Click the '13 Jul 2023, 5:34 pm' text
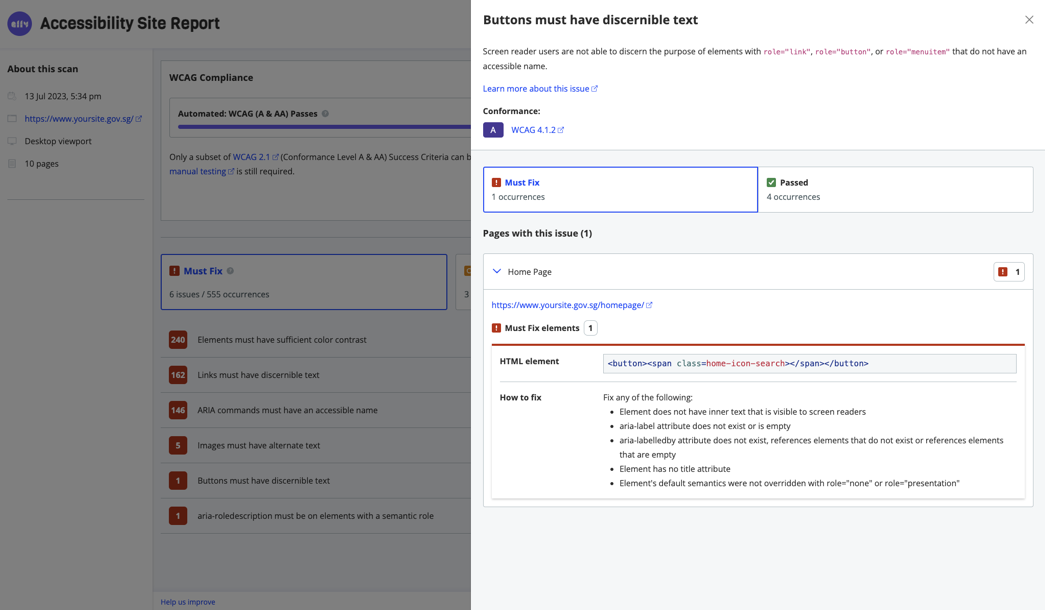 coord(63,96)
